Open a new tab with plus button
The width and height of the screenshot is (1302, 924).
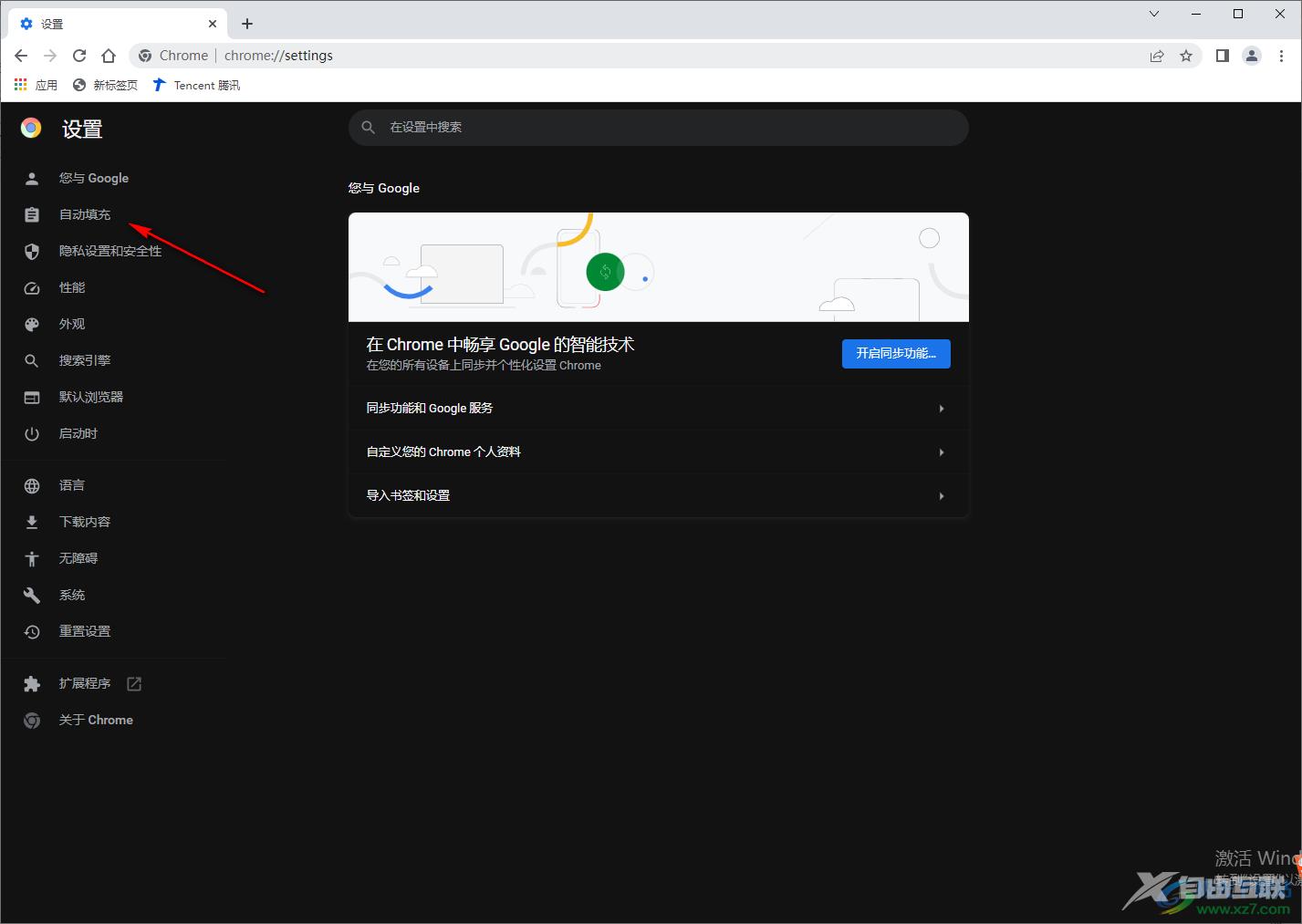pos(247,24)
